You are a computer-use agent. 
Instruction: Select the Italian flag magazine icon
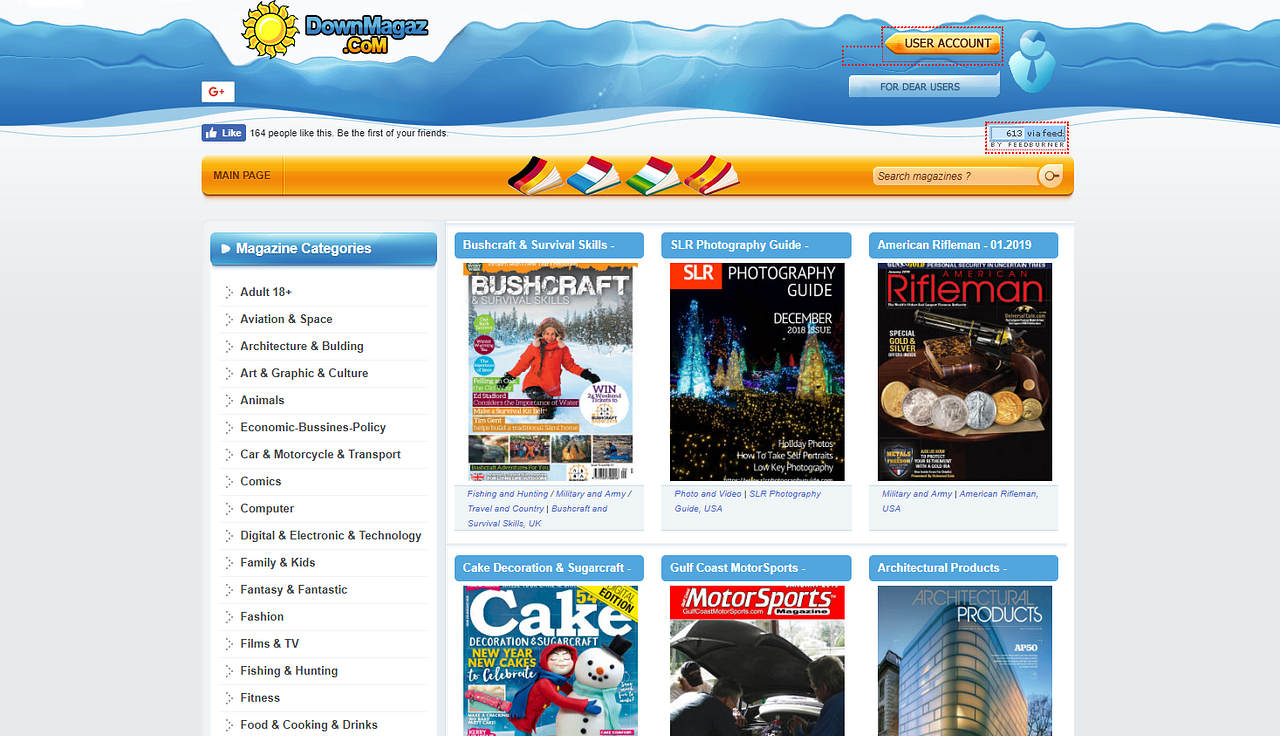click(653, 175)
